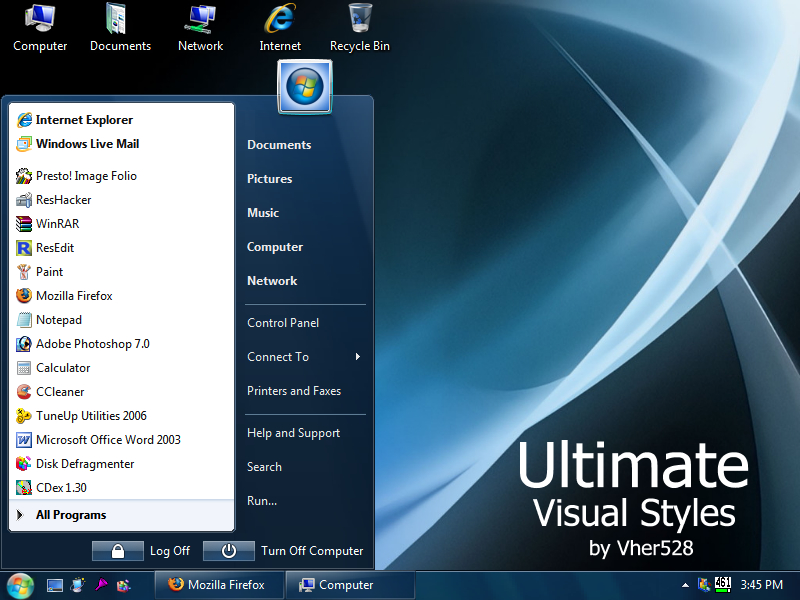800x600 pixels.
Task: Open ResEdit program
Action: pos(121,248)
